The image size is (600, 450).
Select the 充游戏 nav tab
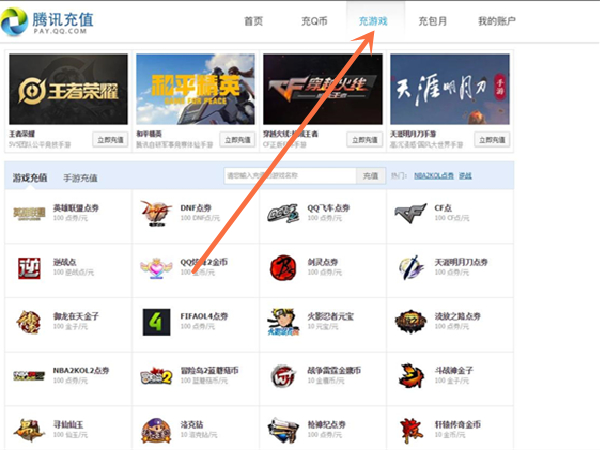[373, 21]
